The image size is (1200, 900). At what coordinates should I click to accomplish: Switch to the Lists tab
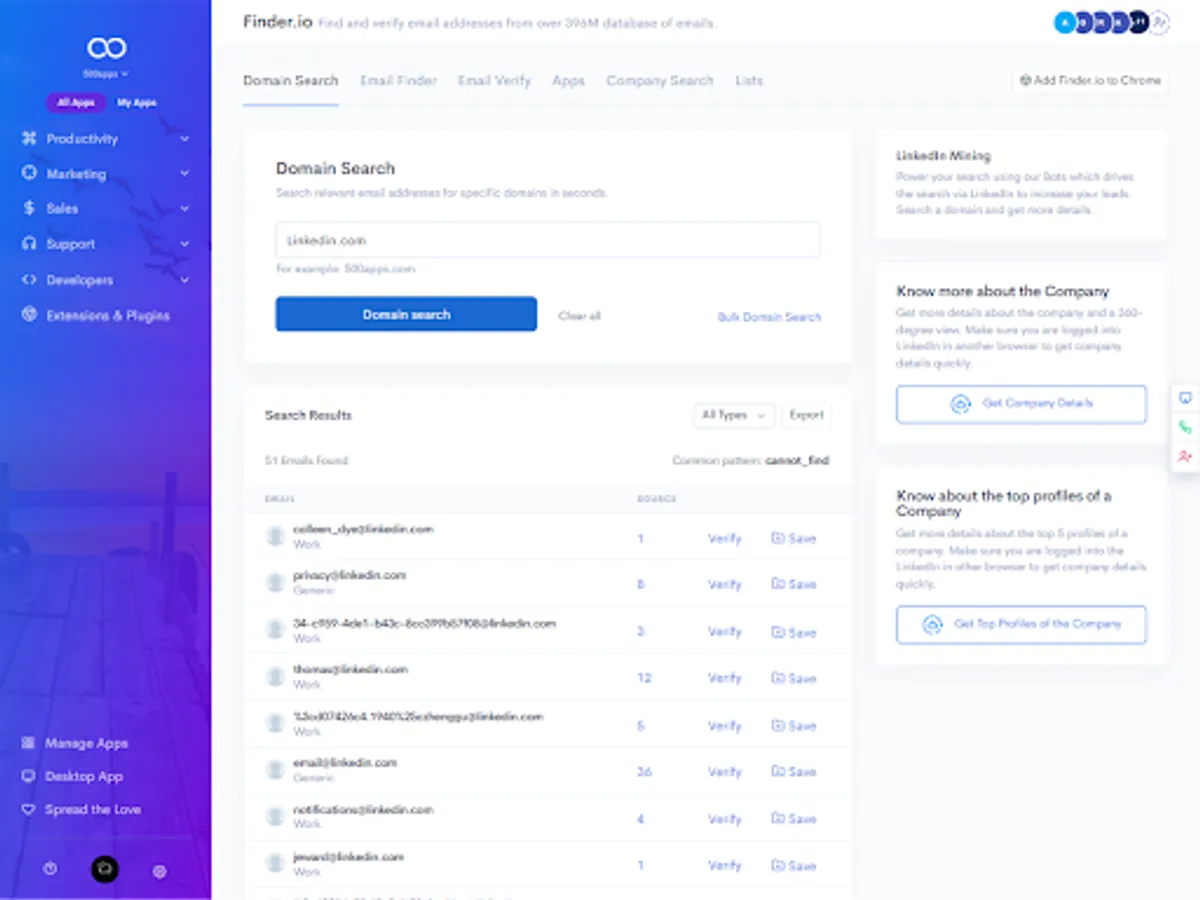[749, 81]
